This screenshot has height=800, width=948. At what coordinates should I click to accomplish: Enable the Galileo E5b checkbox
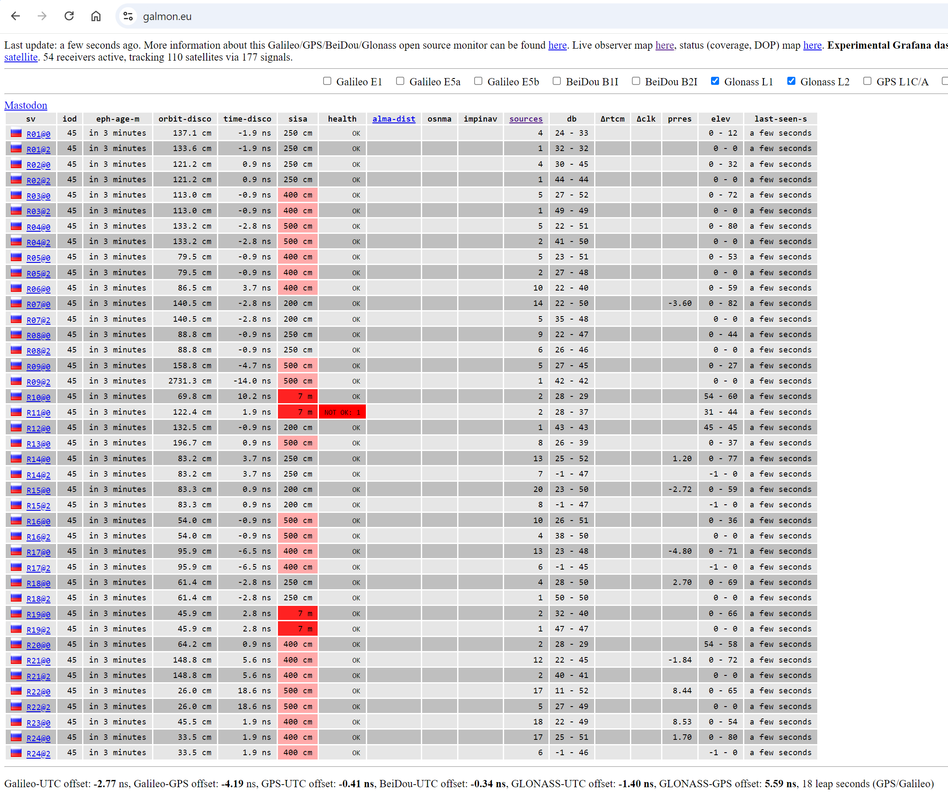[x=478, y=81]
